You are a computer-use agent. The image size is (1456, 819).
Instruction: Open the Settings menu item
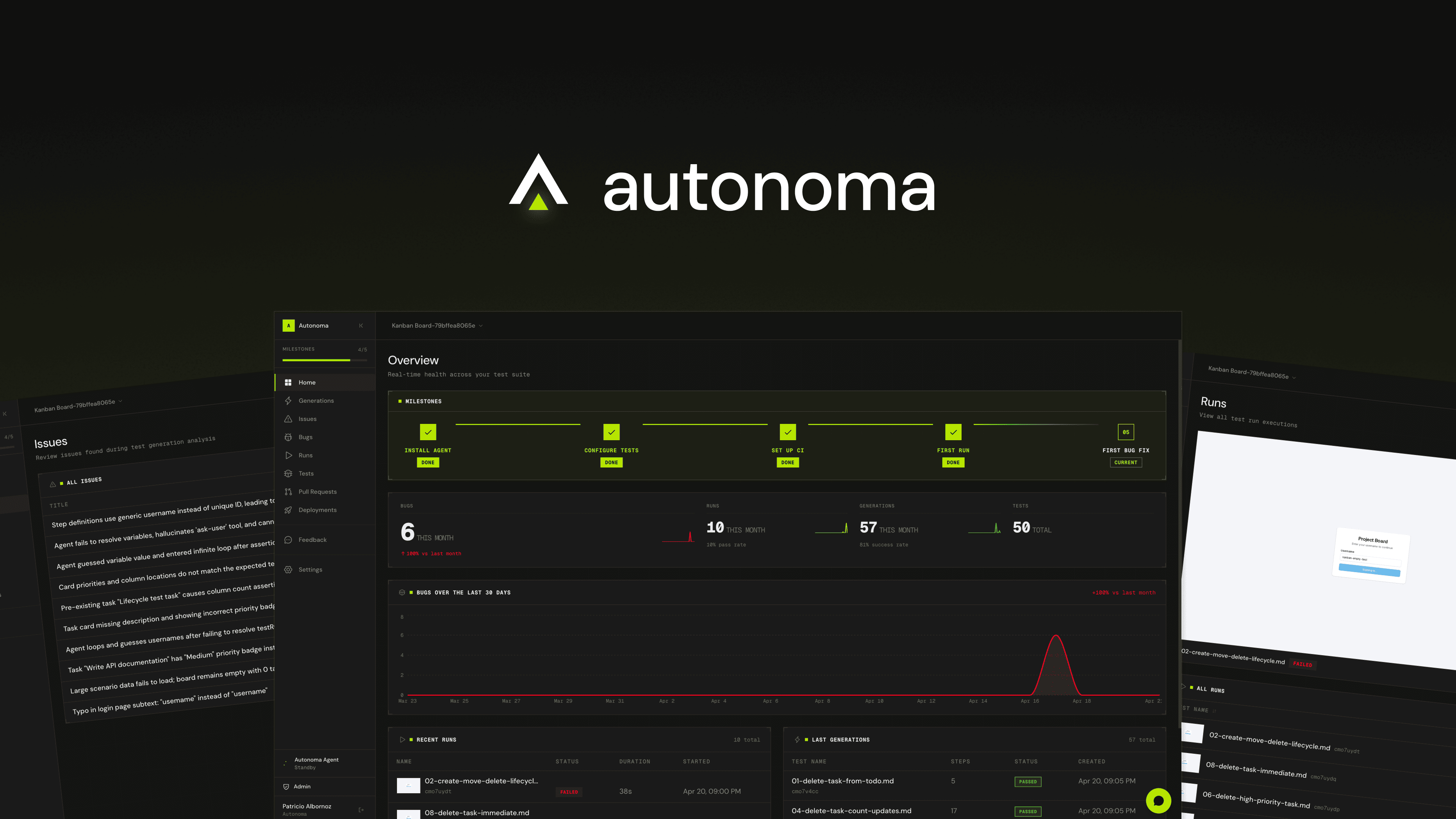pyautogui.click(x=310, y=570)
